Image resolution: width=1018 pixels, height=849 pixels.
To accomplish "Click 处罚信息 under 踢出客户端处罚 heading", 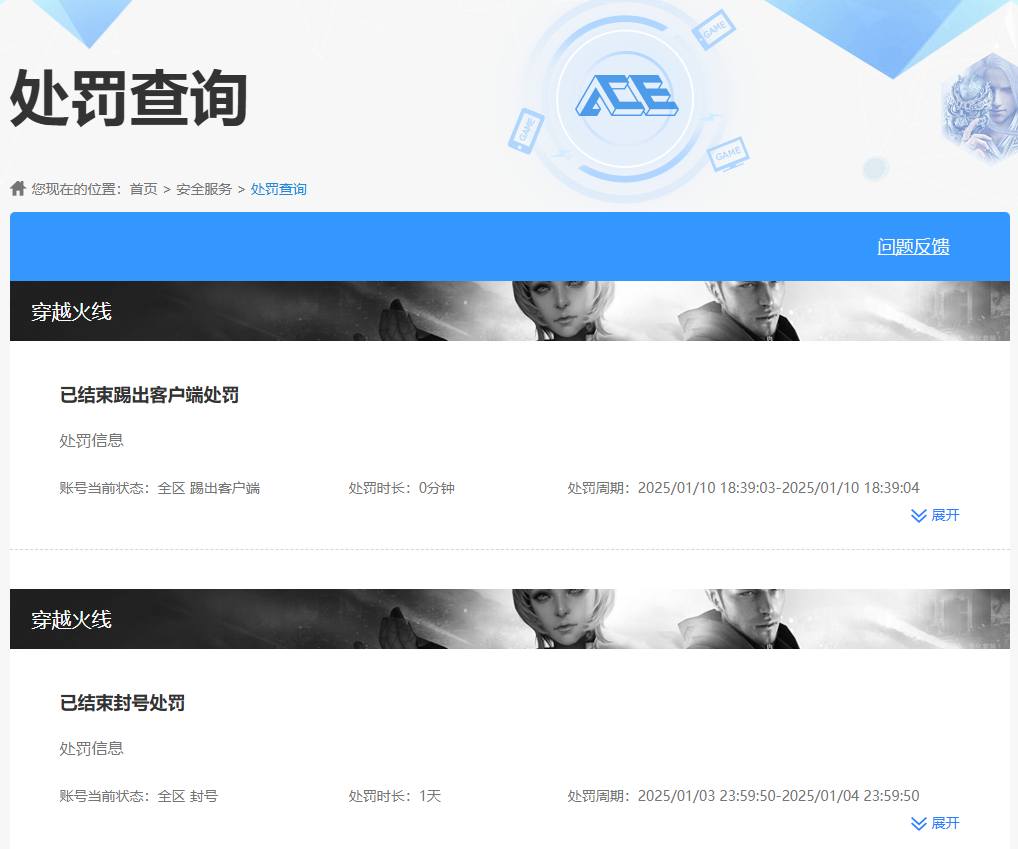I will (x=92, y=441).
